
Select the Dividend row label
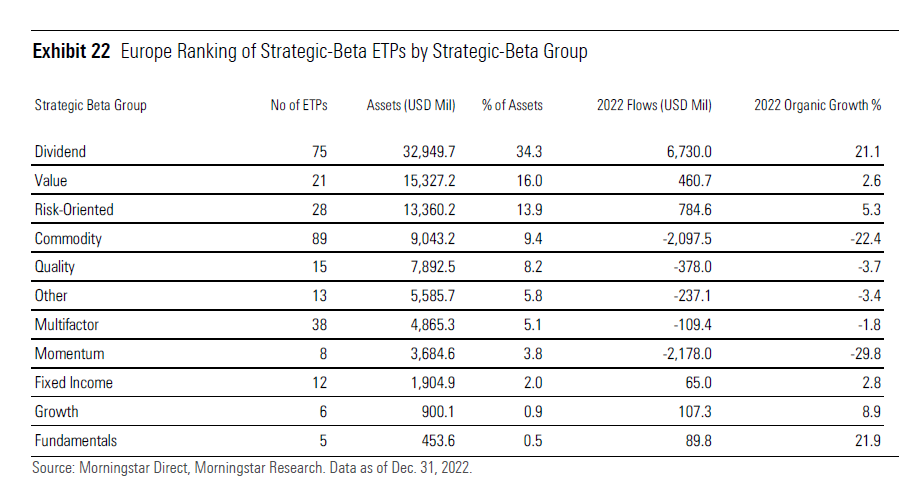coord(60,152)
